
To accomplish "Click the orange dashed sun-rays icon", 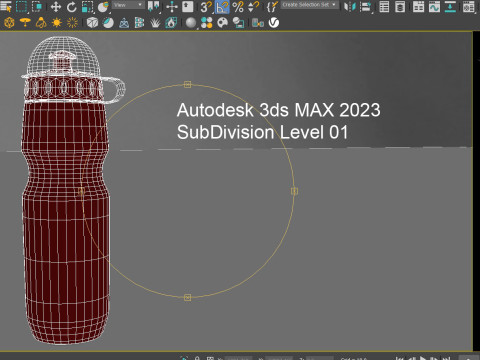I will pyautogui.click(x=72, y=23).
